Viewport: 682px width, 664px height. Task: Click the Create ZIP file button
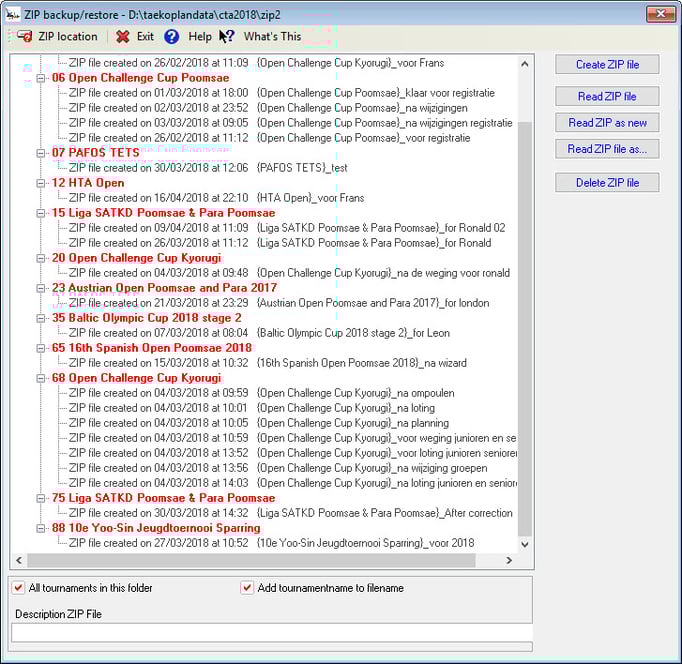pos(607,65)
